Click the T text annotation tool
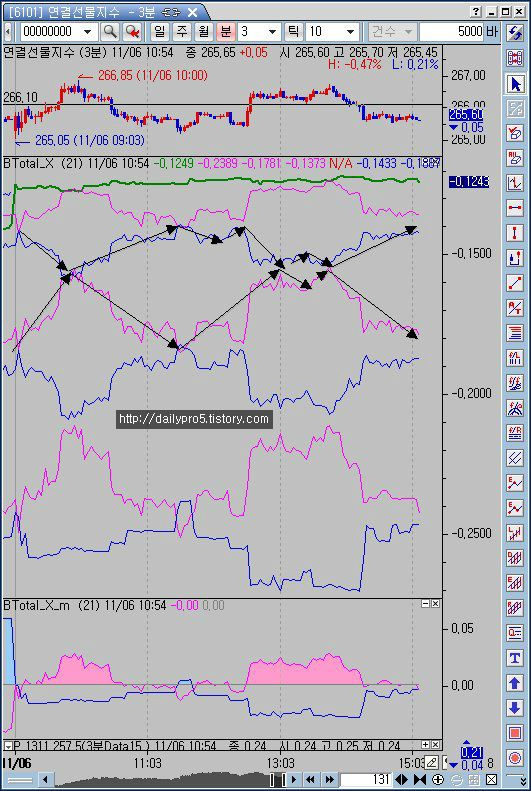Viewport: 531px width, 791px height. point(515,657)
